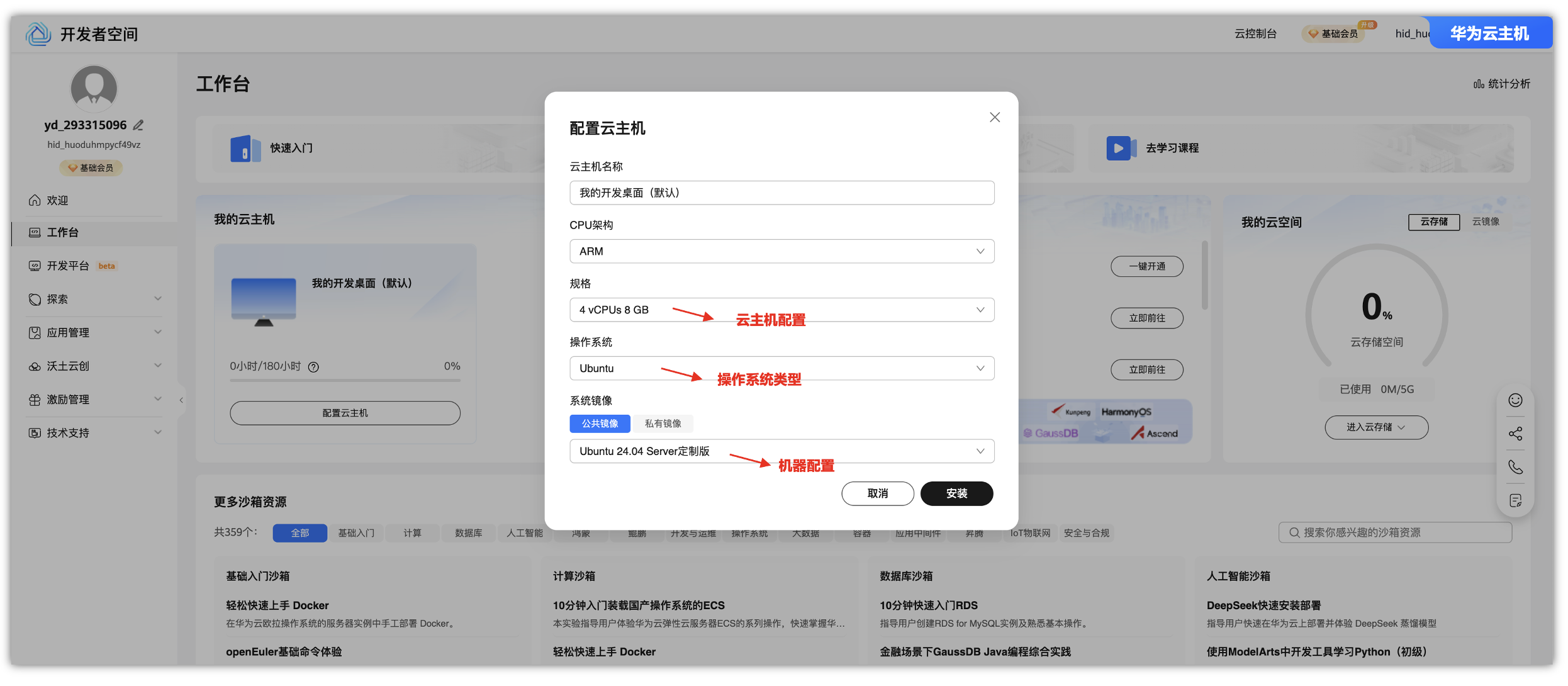Click the 华为云主机 button

click(x=1490, y=33)
